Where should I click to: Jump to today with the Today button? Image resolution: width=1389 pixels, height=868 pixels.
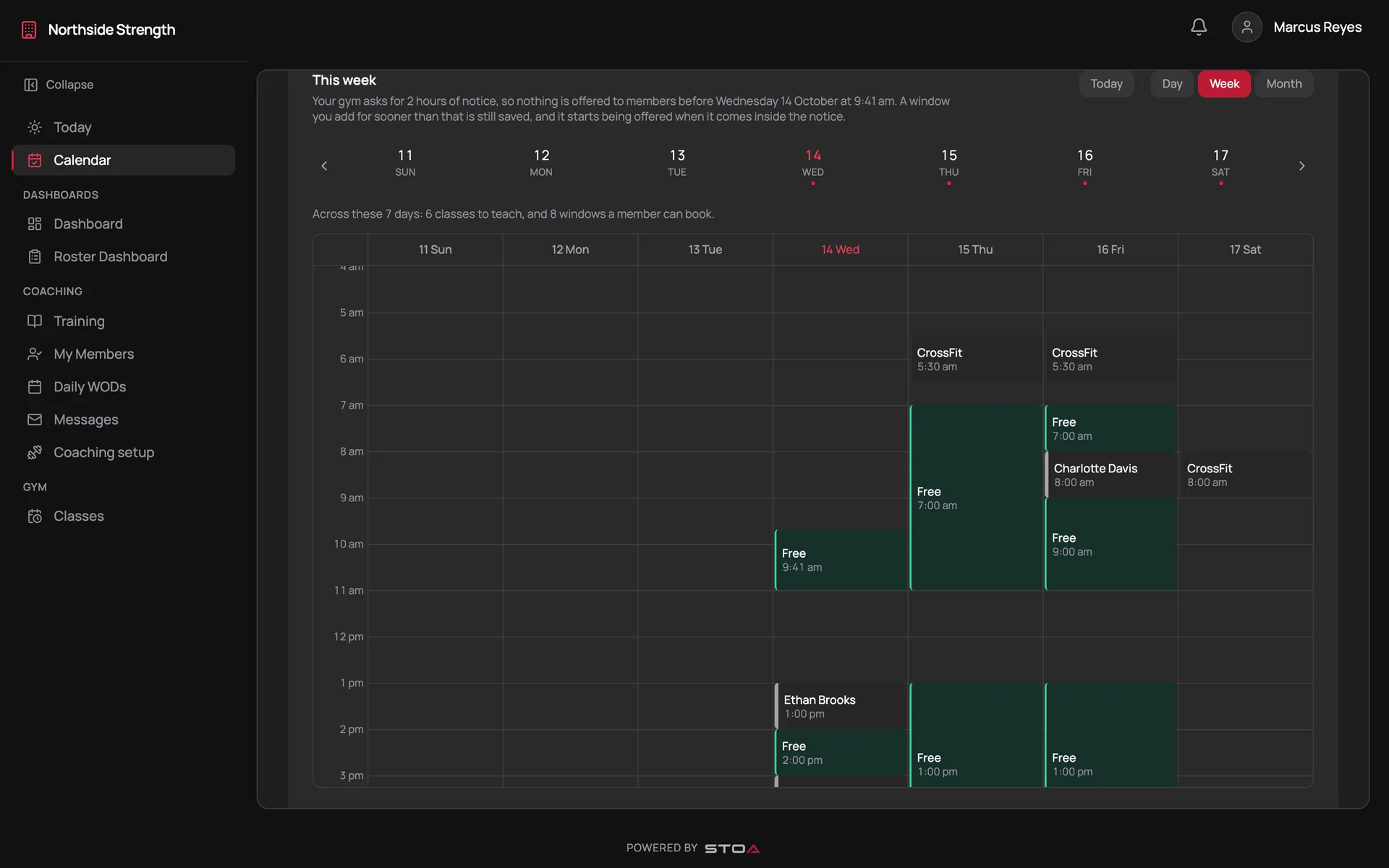[x=1106, y=84]
